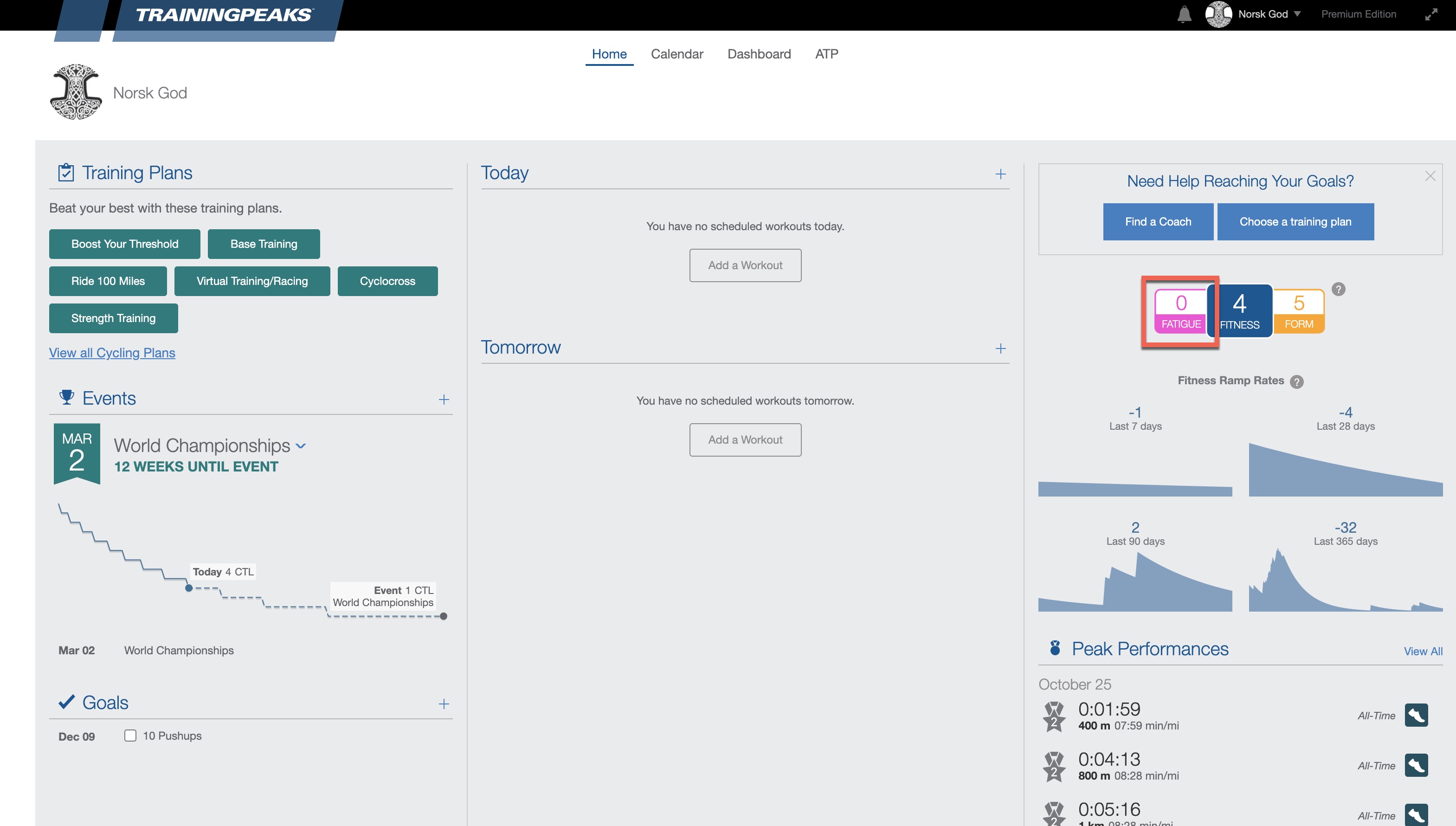Click the Last 365 days ramp chart

pyautogui.click(x=1345, y=580)
